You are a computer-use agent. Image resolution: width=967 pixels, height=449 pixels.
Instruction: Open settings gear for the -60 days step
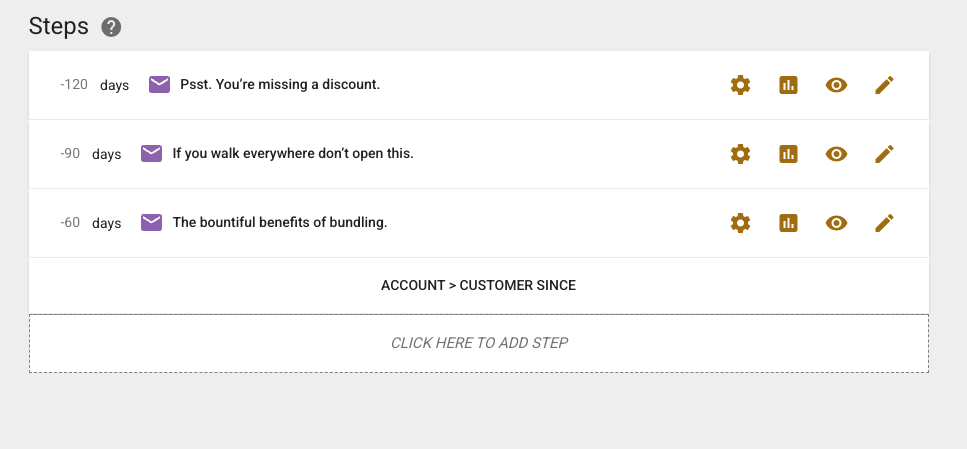740,223
